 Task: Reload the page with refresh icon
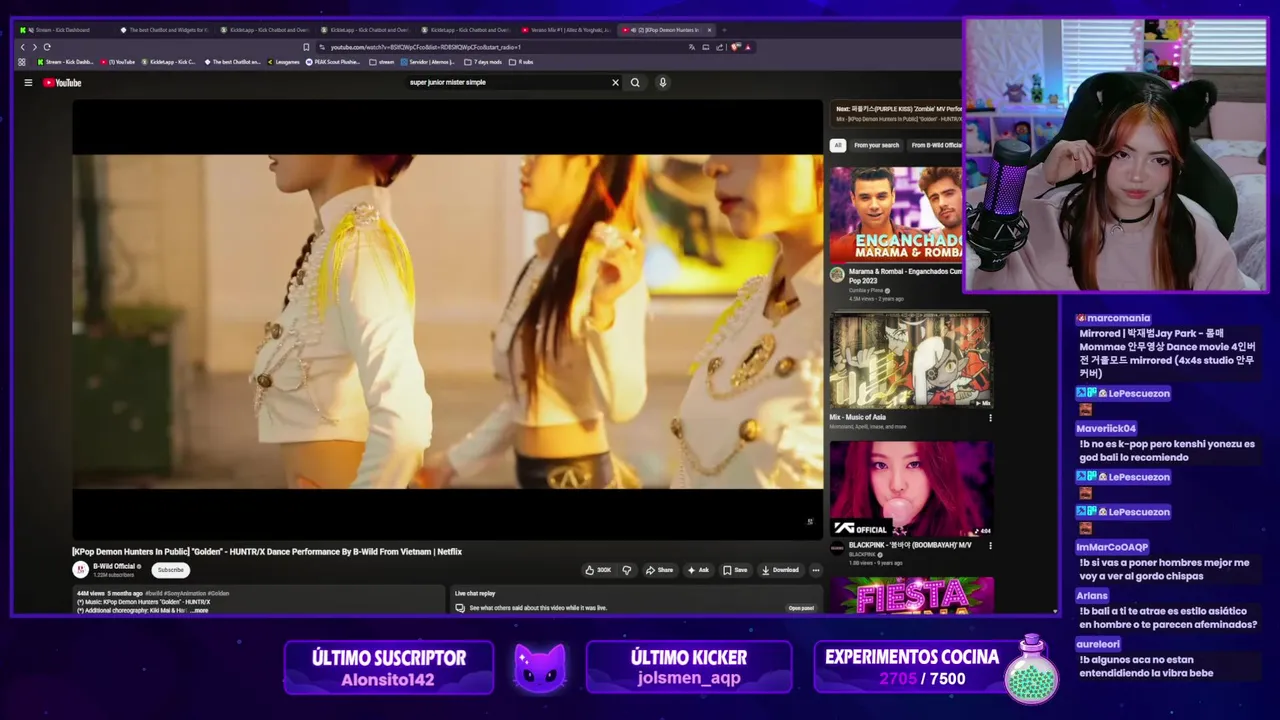tap(46, 47)
